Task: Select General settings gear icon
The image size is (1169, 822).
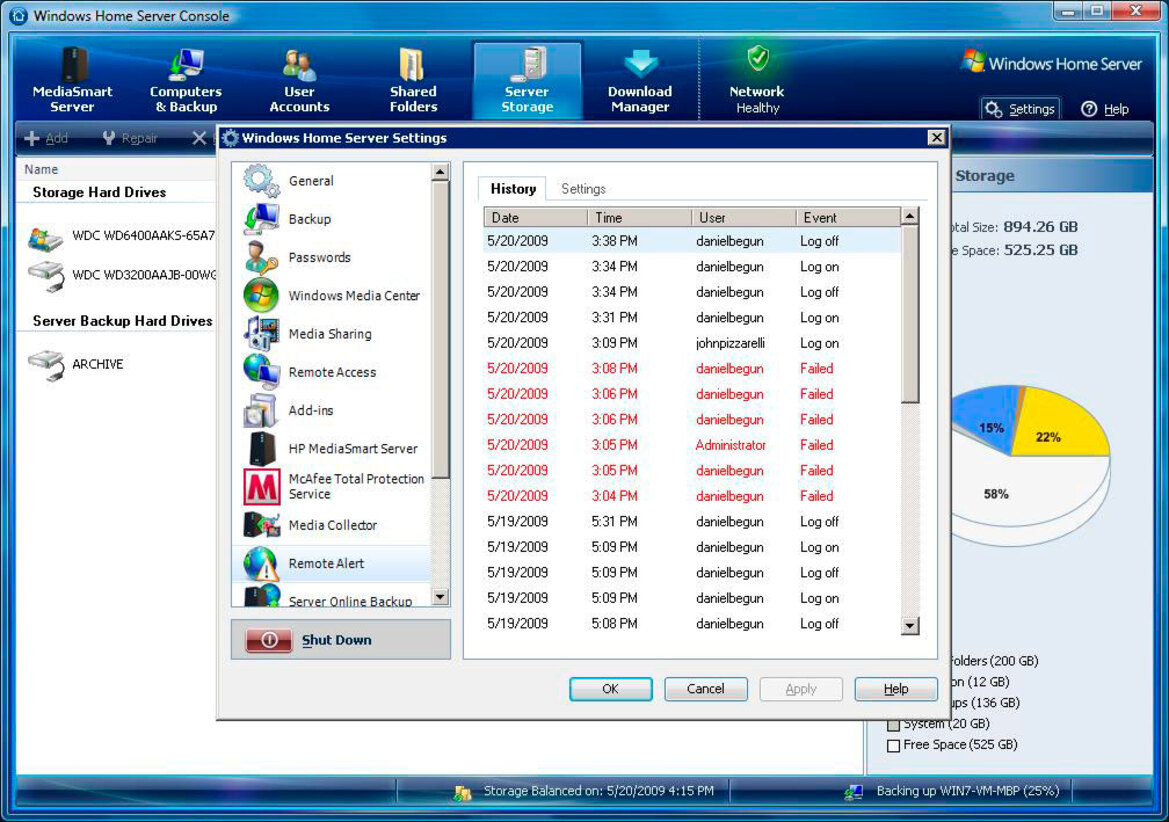Action: [261, 180]
